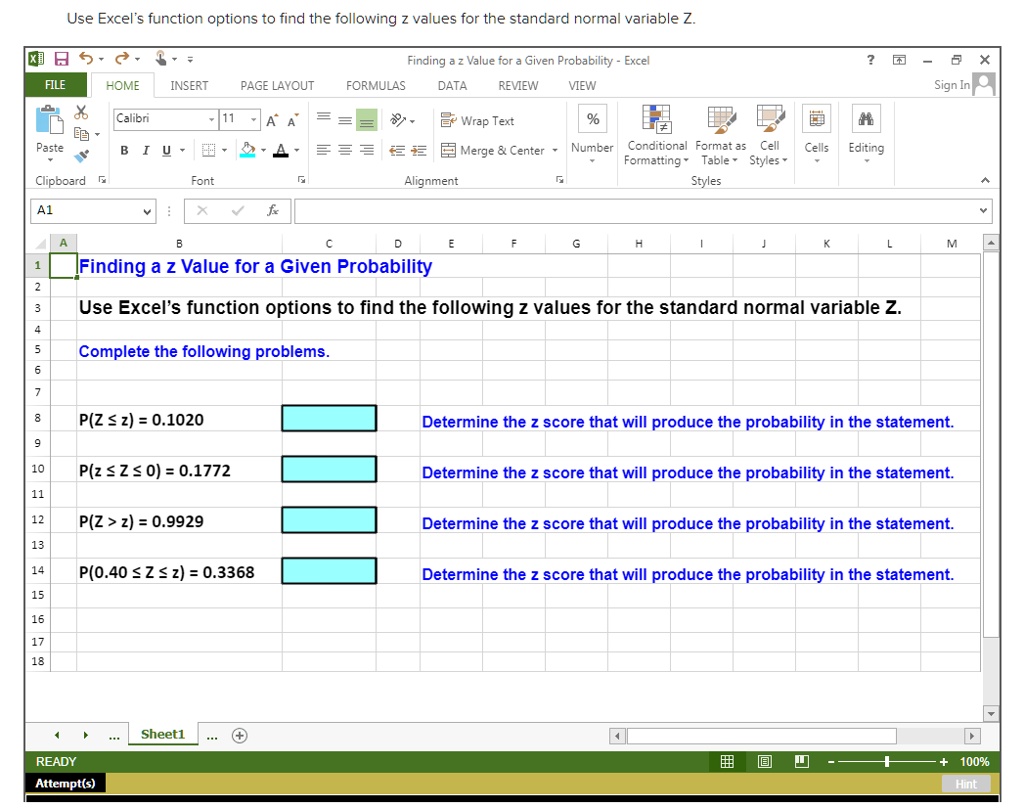The width and height of the screenshot is (1024, 808).
Task: Switch to the FORMULAS ribbon tab
Action: coord(375,85)
